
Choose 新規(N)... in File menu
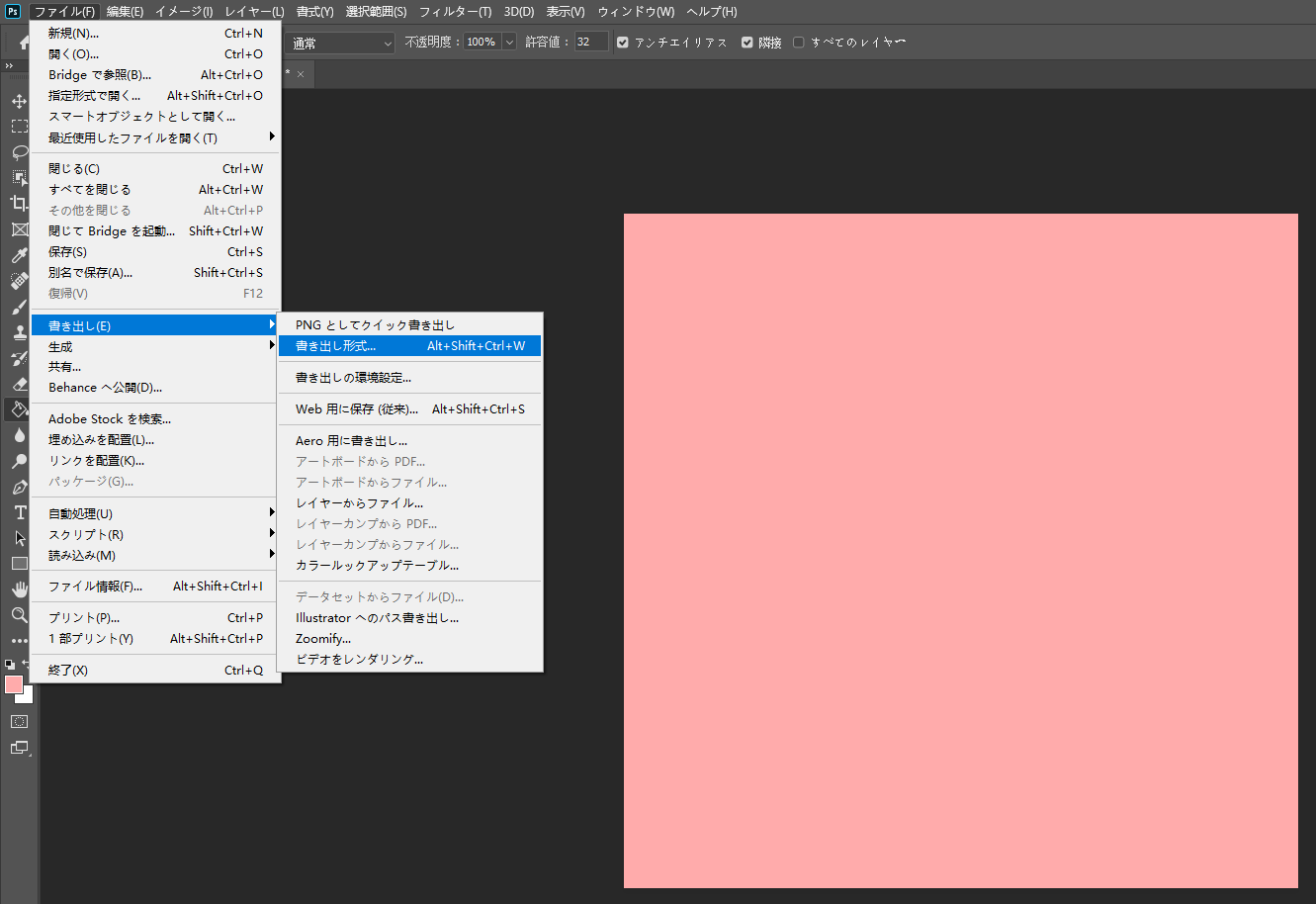pos(155,34)
